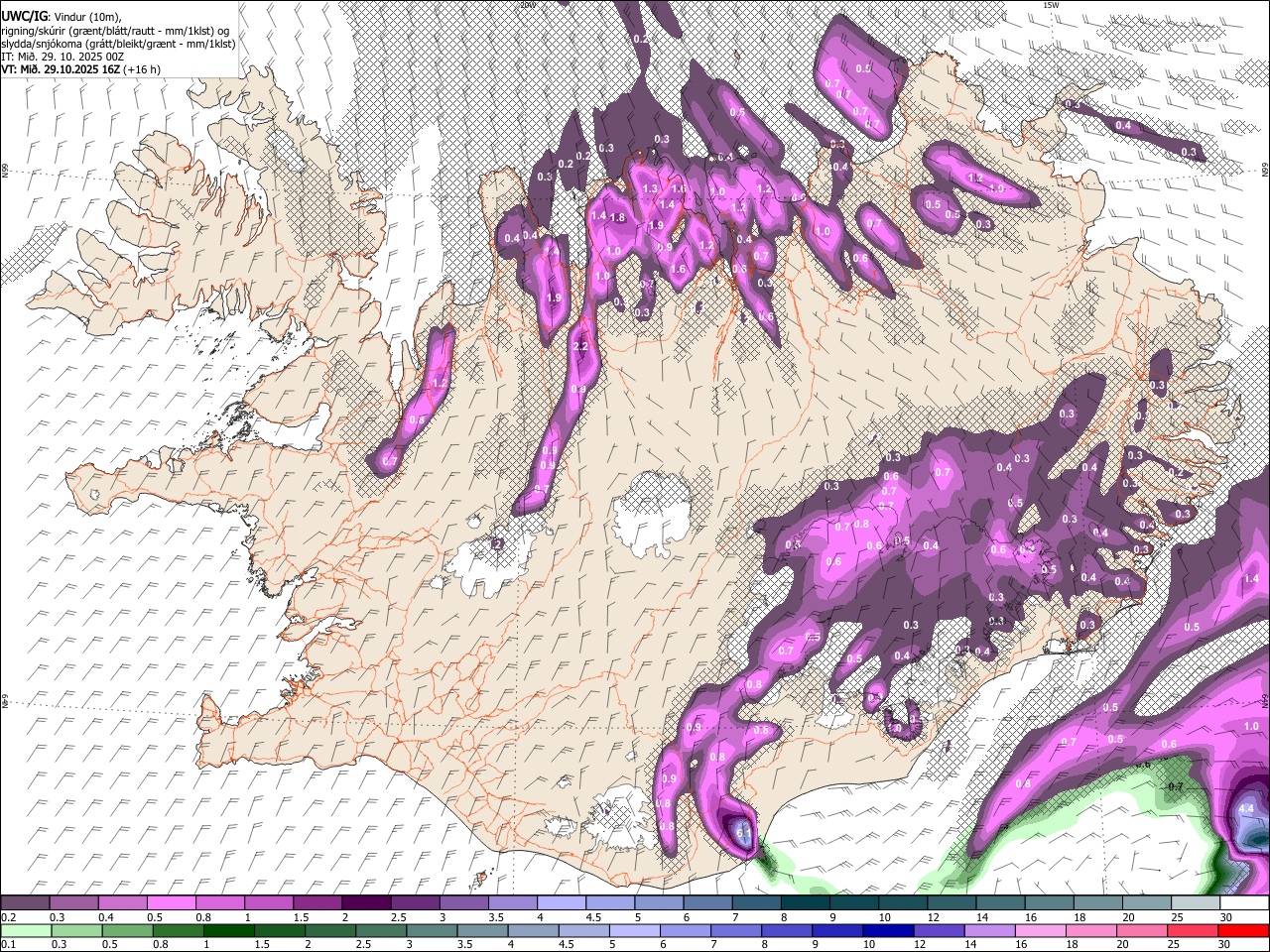Select the "slydda/snjókoma" description line
This screenshot has height=952, width=1270.
(118, 44)
